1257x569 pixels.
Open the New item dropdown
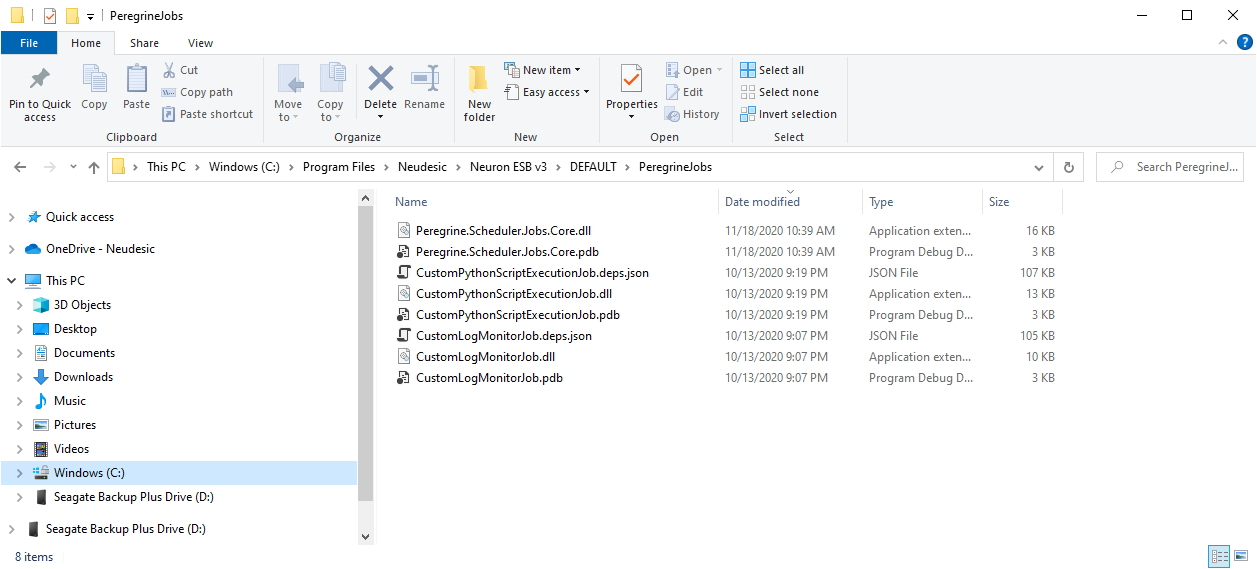point(542,70)
